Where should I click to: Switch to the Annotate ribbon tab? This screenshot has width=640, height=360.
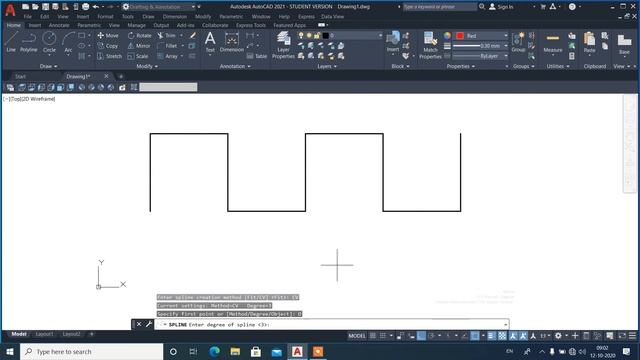tap(59, 25)
